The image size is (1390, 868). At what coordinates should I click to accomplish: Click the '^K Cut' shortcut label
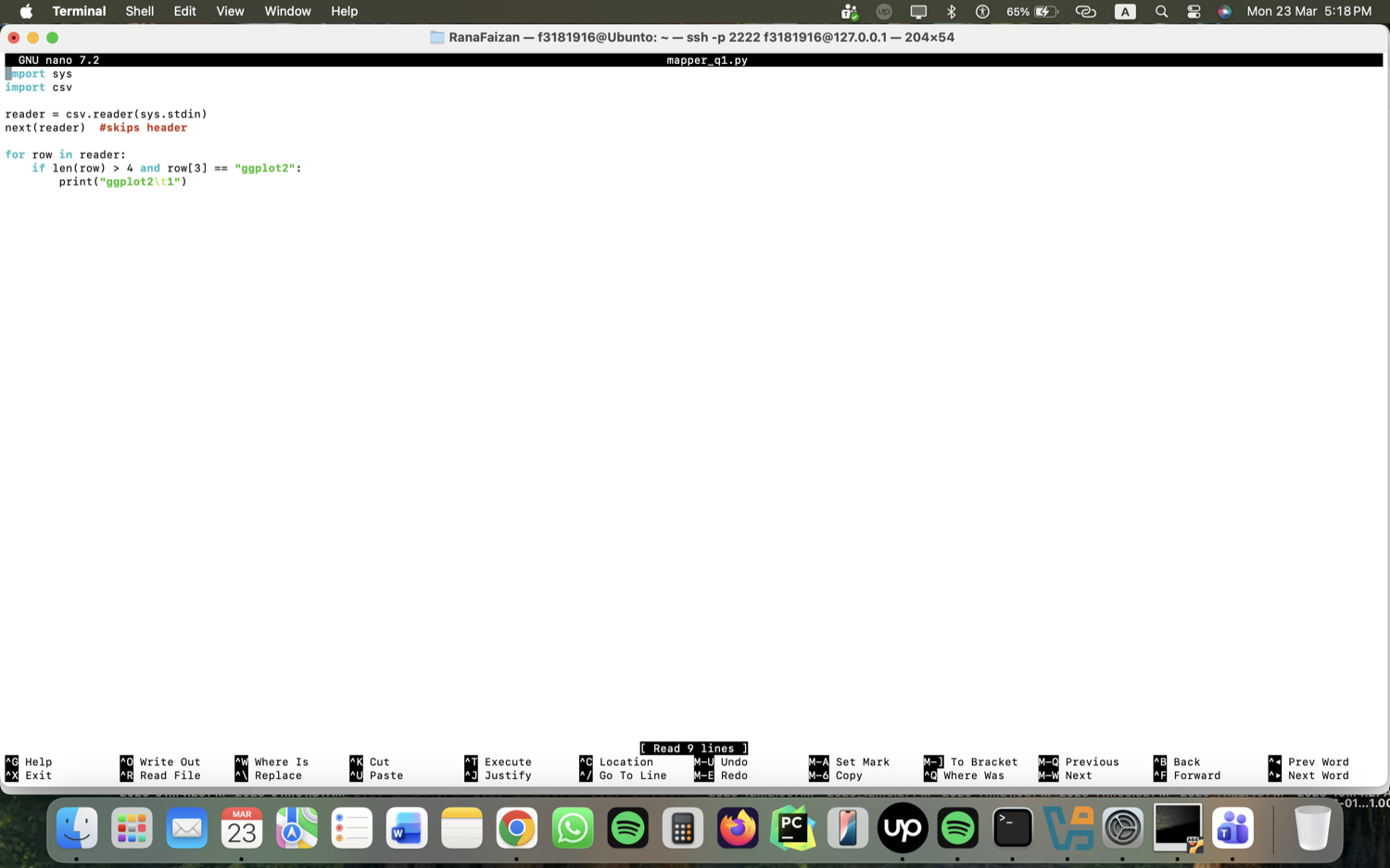pos(370,761)
